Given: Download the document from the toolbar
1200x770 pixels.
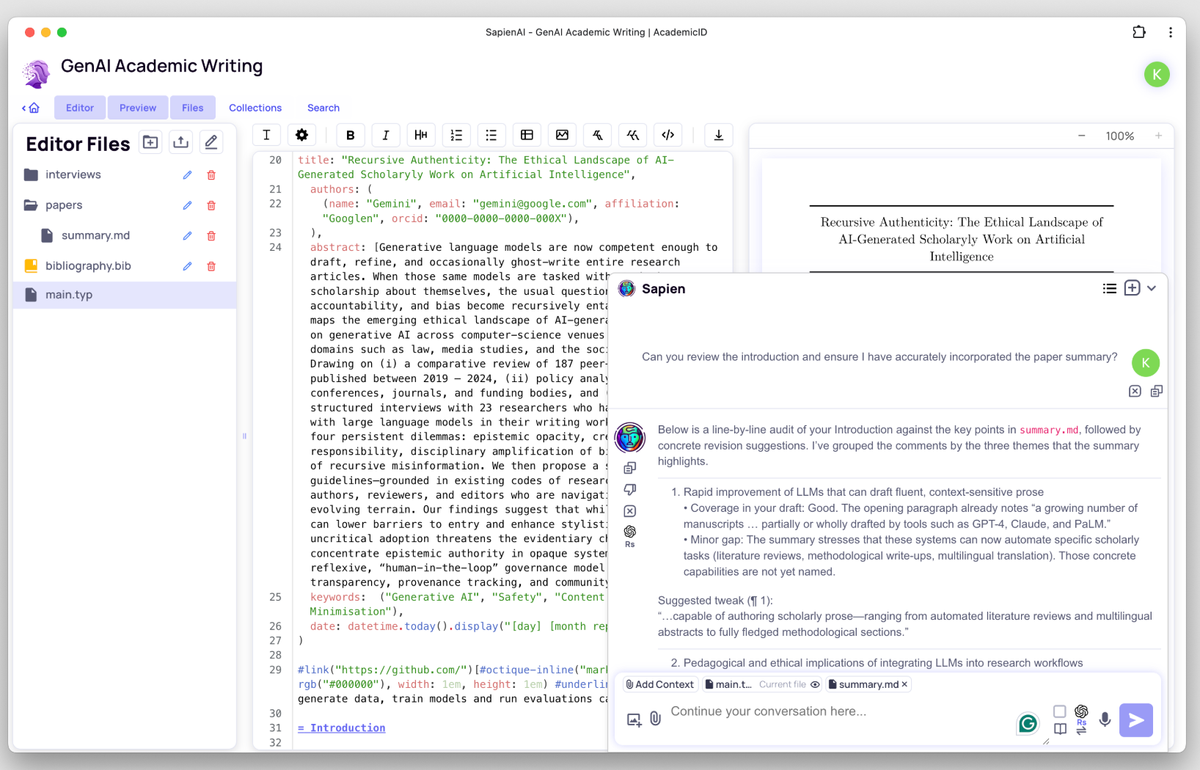Looking at the screenshot, I should 718,135.
